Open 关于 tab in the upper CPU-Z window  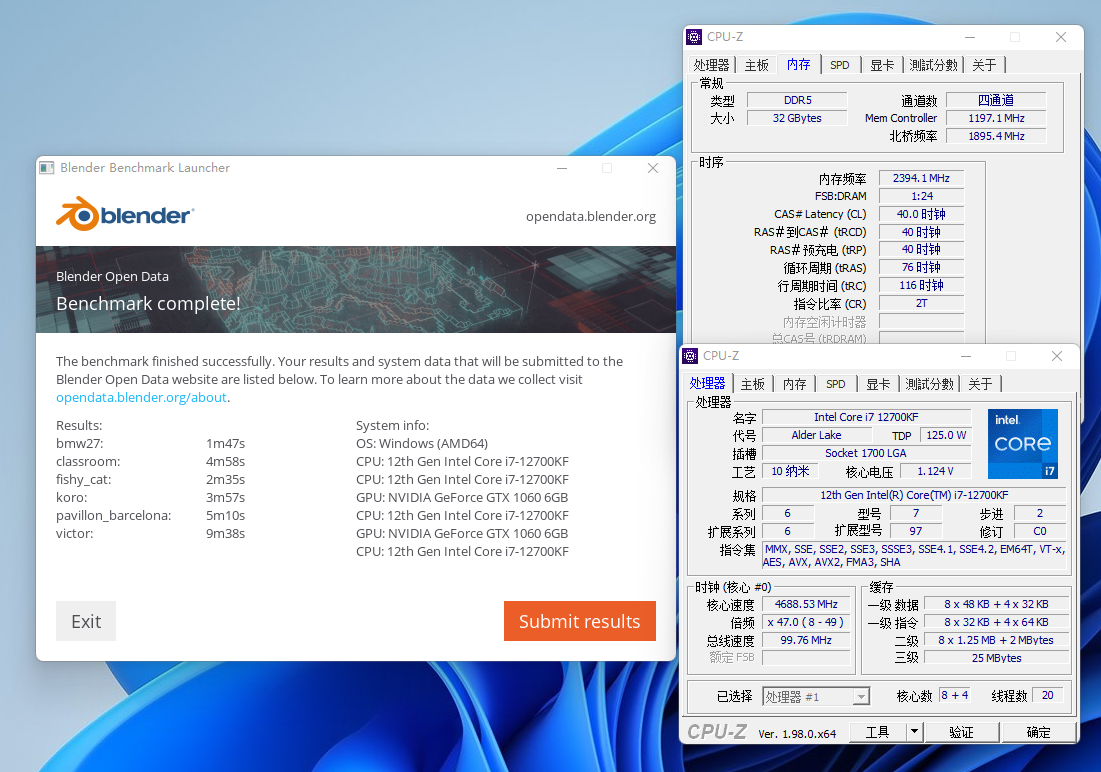[984, 65]
